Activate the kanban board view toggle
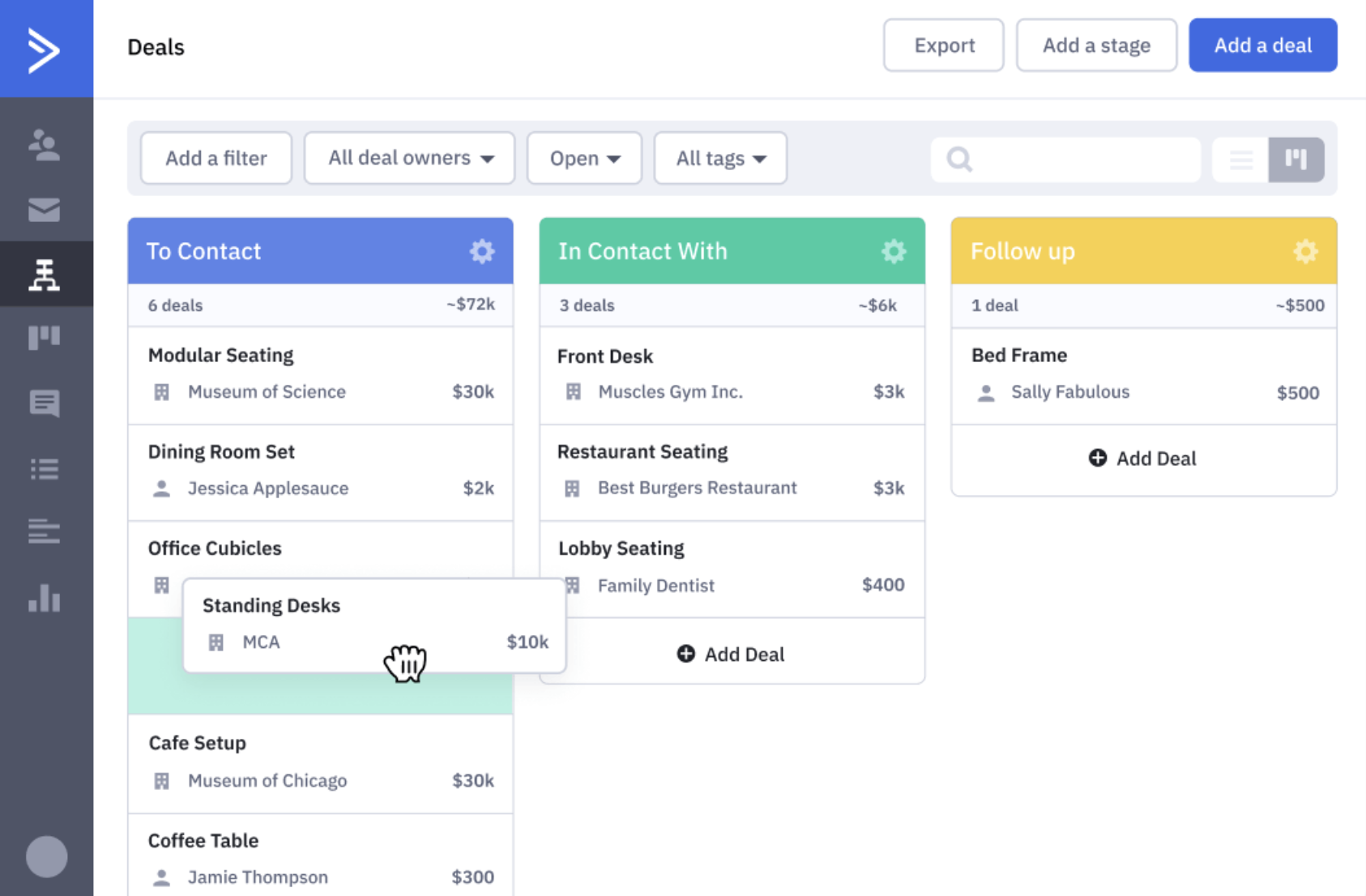The width and height of the screenshot is (1366, 896). 1296,159
